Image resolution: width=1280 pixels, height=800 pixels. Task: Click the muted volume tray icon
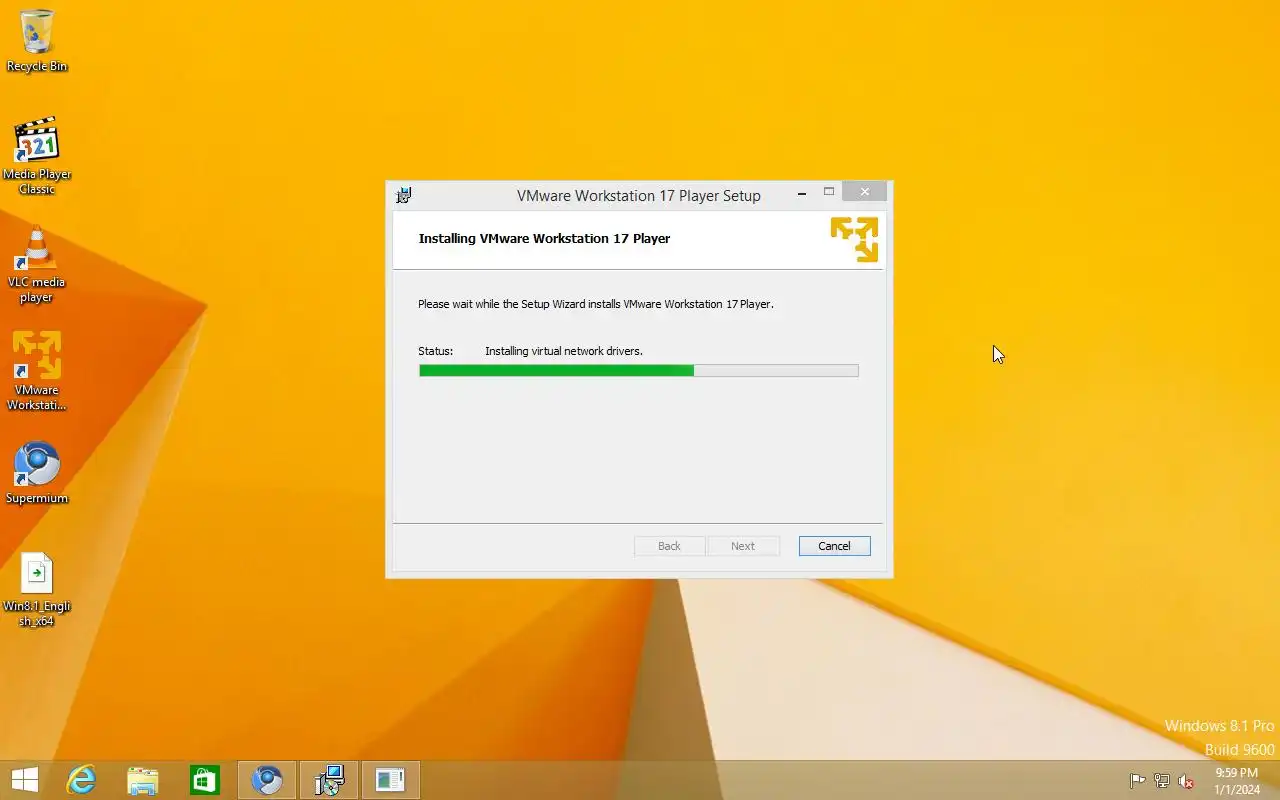[x=1186, y=781]
